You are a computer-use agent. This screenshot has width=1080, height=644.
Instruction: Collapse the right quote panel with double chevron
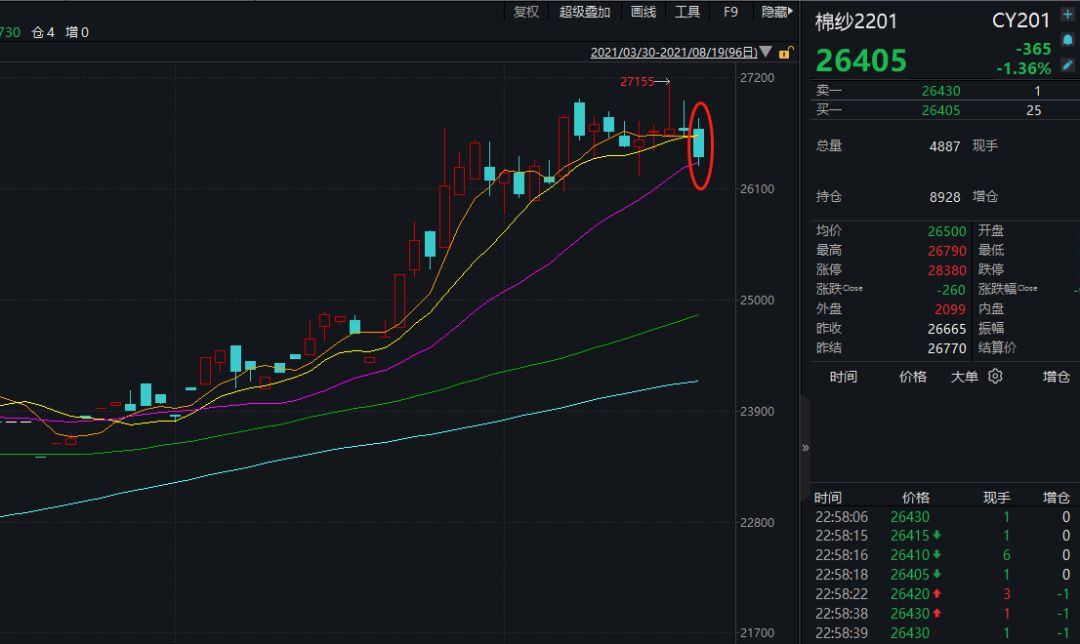[805, 448]
